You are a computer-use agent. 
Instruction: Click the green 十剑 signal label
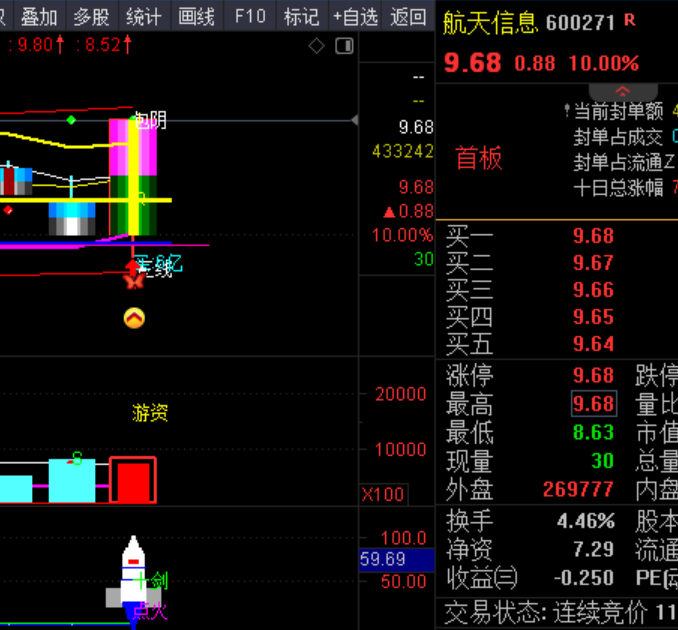pos(150,580)
